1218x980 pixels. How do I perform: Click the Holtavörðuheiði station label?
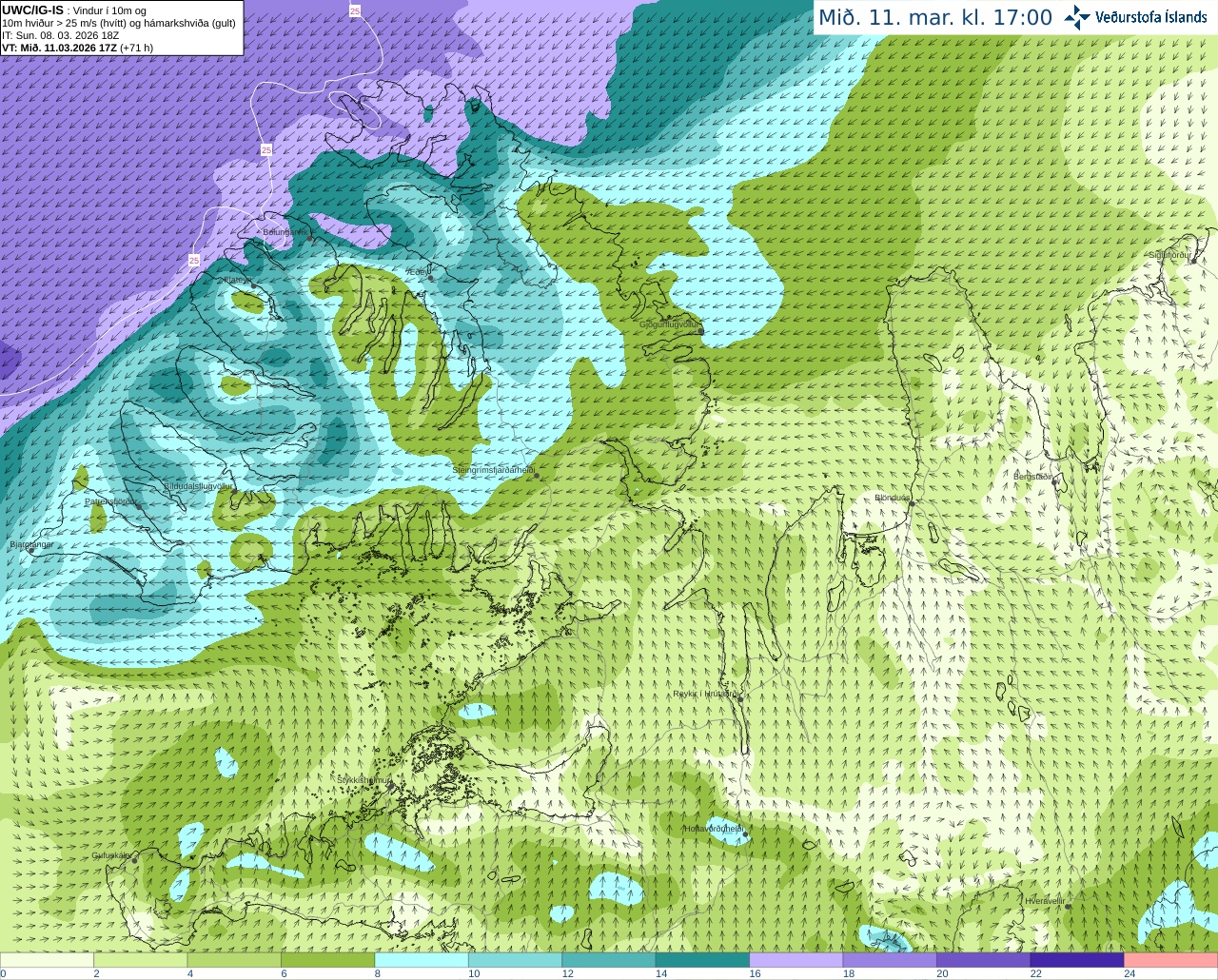[x=714, y=829]
